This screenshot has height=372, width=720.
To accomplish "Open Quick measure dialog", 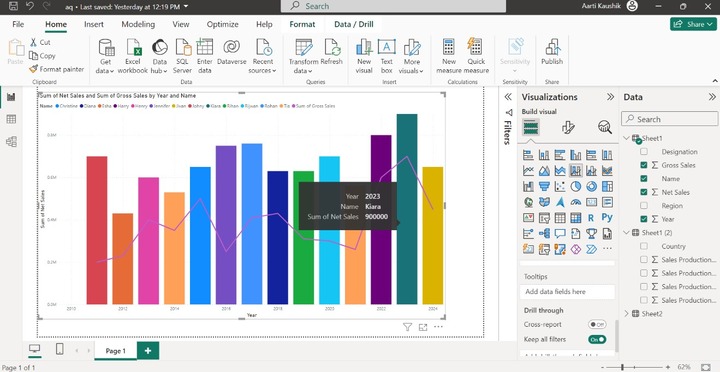I will point(476,56).
